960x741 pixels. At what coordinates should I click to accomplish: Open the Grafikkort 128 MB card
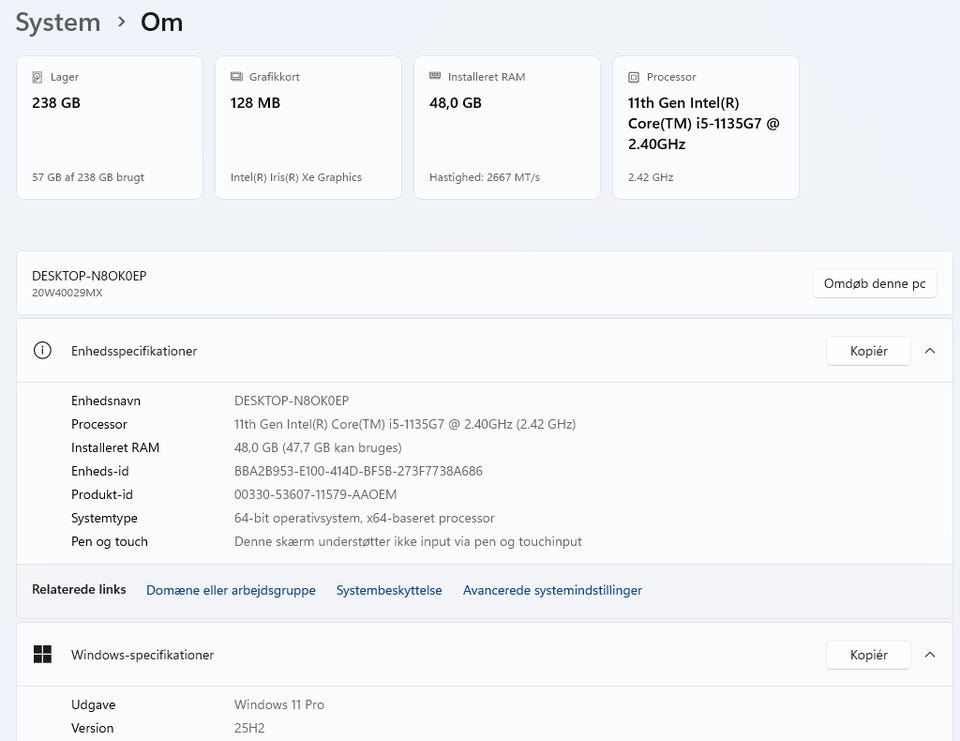[x=309, y=127]
